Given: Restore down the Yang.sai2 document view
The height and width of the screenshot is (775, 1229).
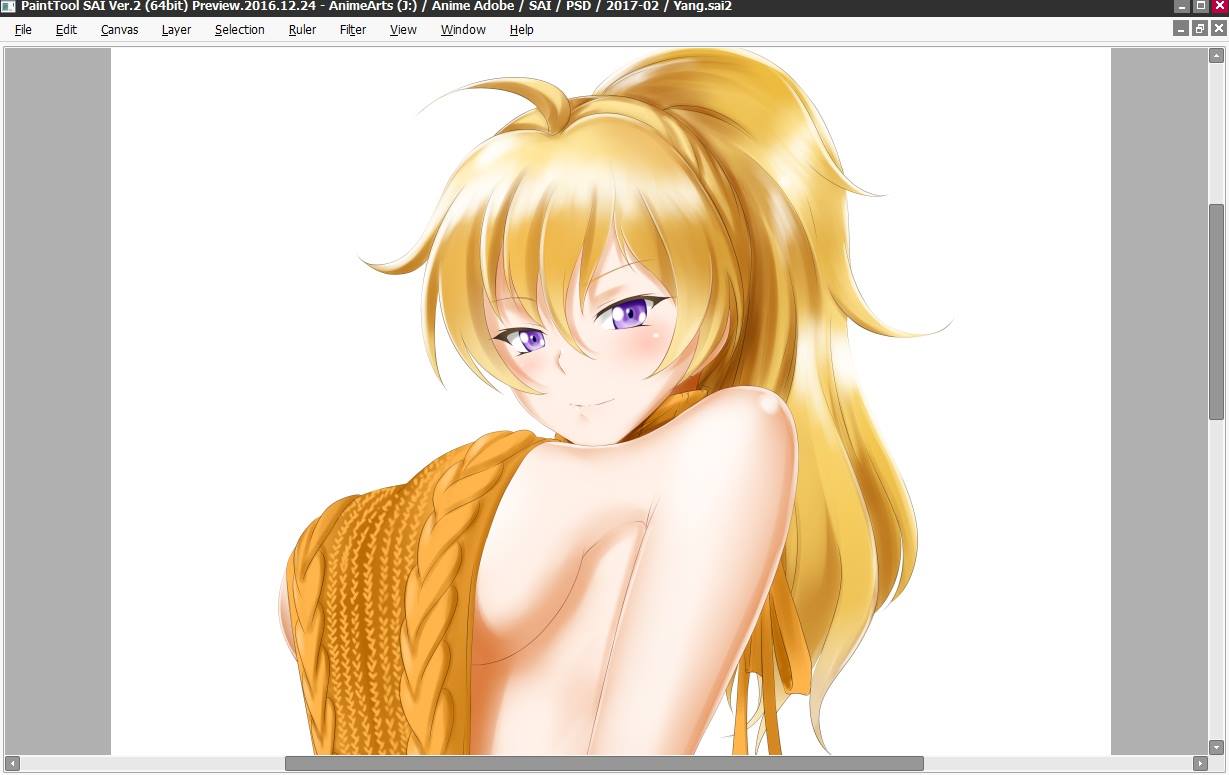Looking at the screenshot, I should click(1200, 29).
